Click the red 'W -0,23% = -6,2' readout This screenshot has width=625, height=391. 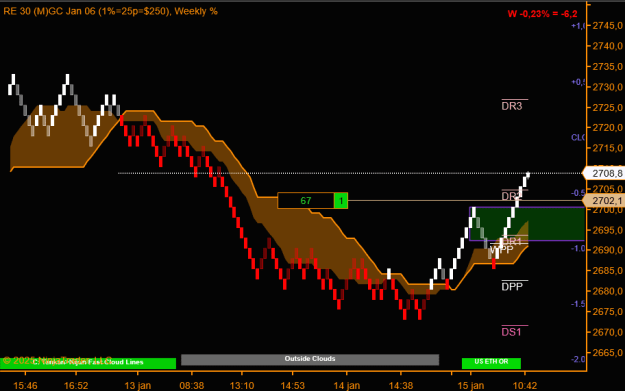click(542, 14)
